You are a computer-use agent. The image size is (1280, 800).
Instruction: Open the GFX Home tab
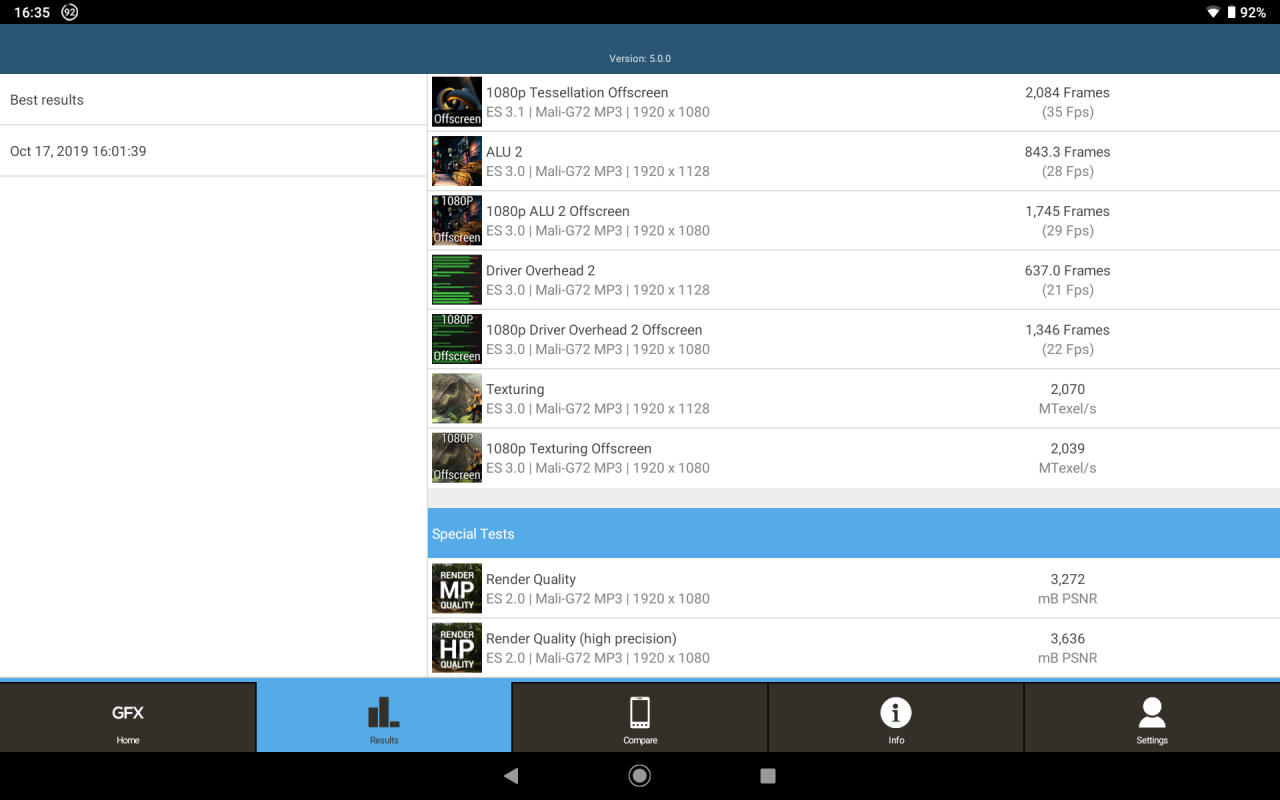click(x=128, y=717)
